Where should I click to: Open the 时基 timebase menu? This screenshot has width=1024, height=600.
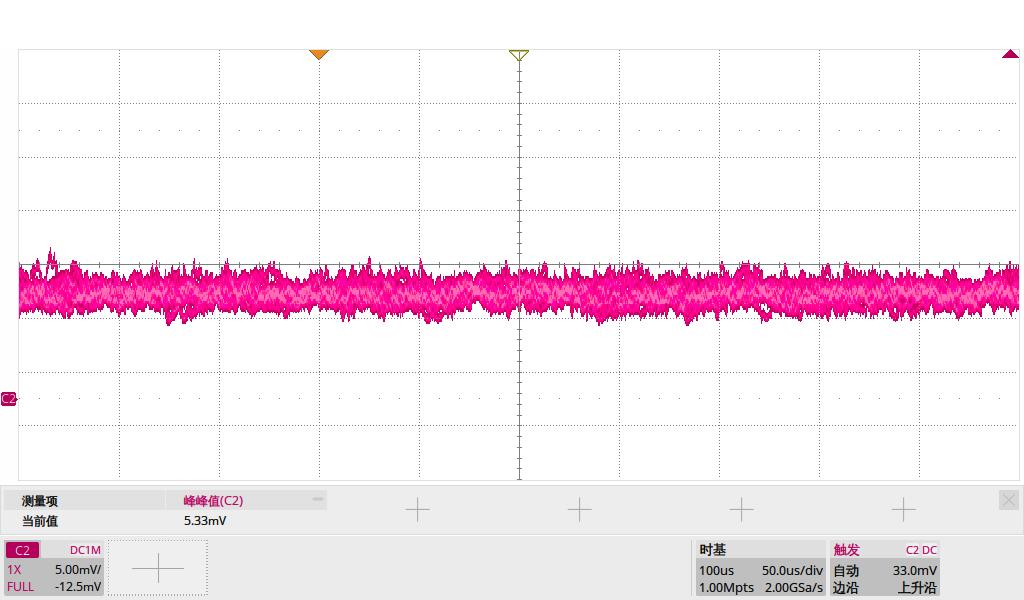[712, 550]
